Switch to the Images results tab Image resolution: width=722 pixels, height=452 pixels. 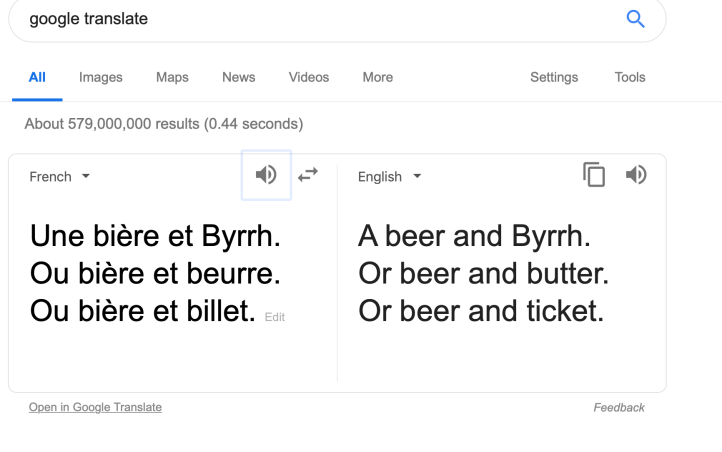tap(100, 77)
